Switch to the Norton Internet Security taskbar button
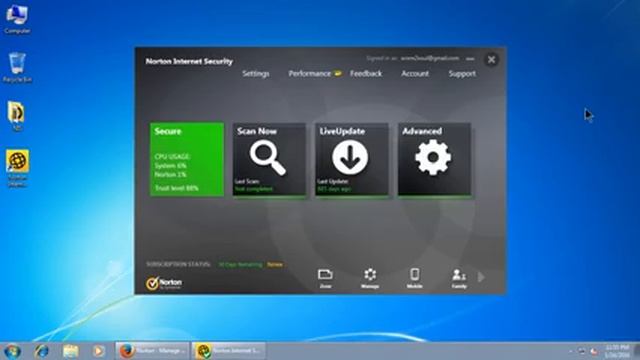Image resolution: width=640 pixels, height=360 pixels. tap(229, 351)
